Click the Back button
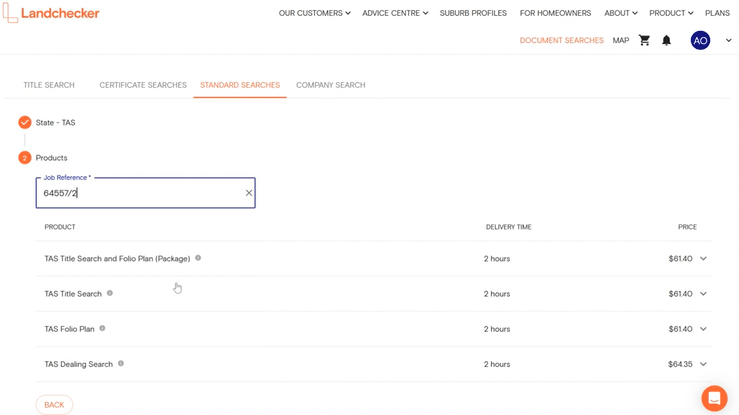 coord(54,405)
